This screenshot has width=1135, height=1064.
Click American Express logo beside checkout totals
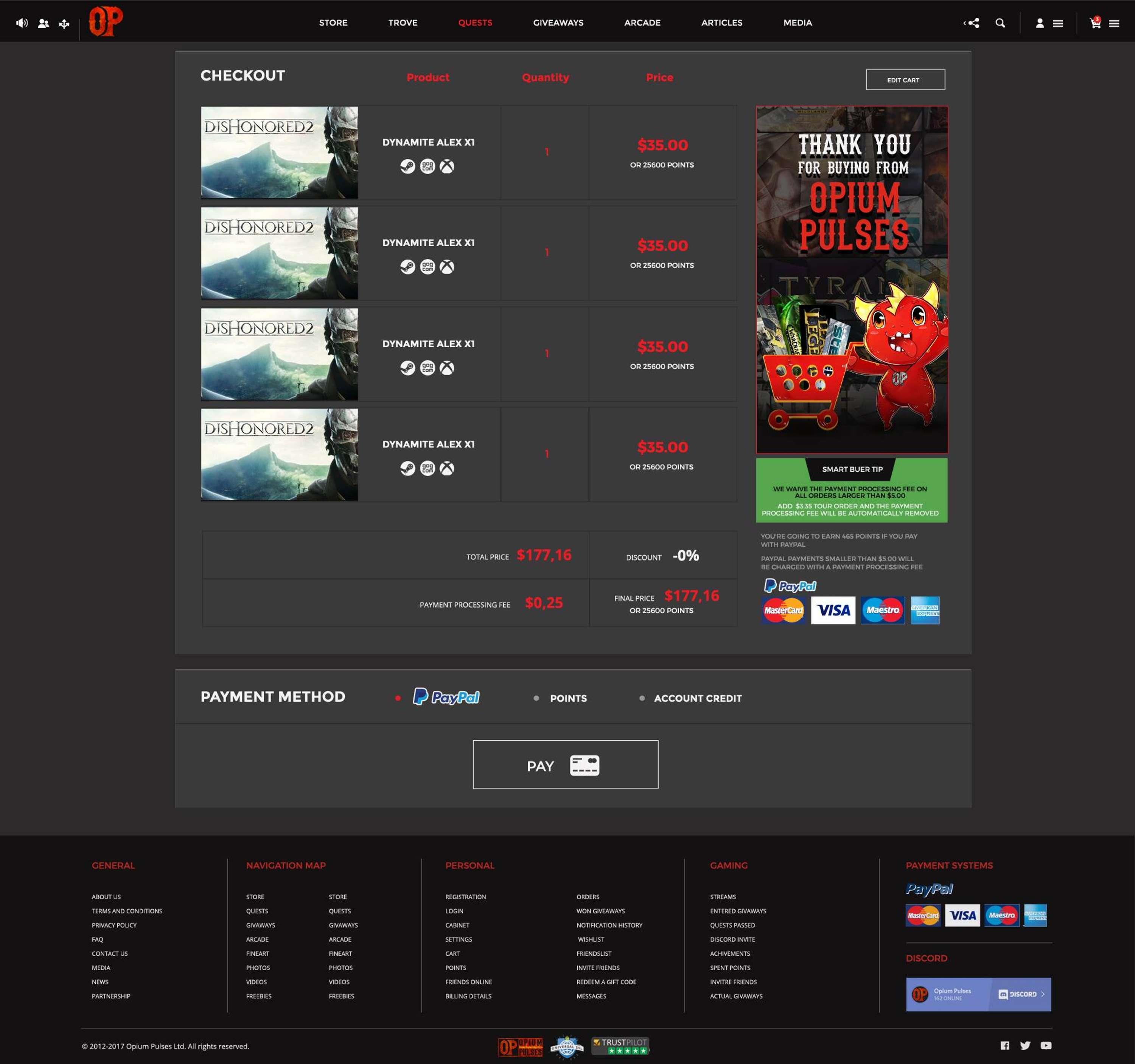(925, 610)
